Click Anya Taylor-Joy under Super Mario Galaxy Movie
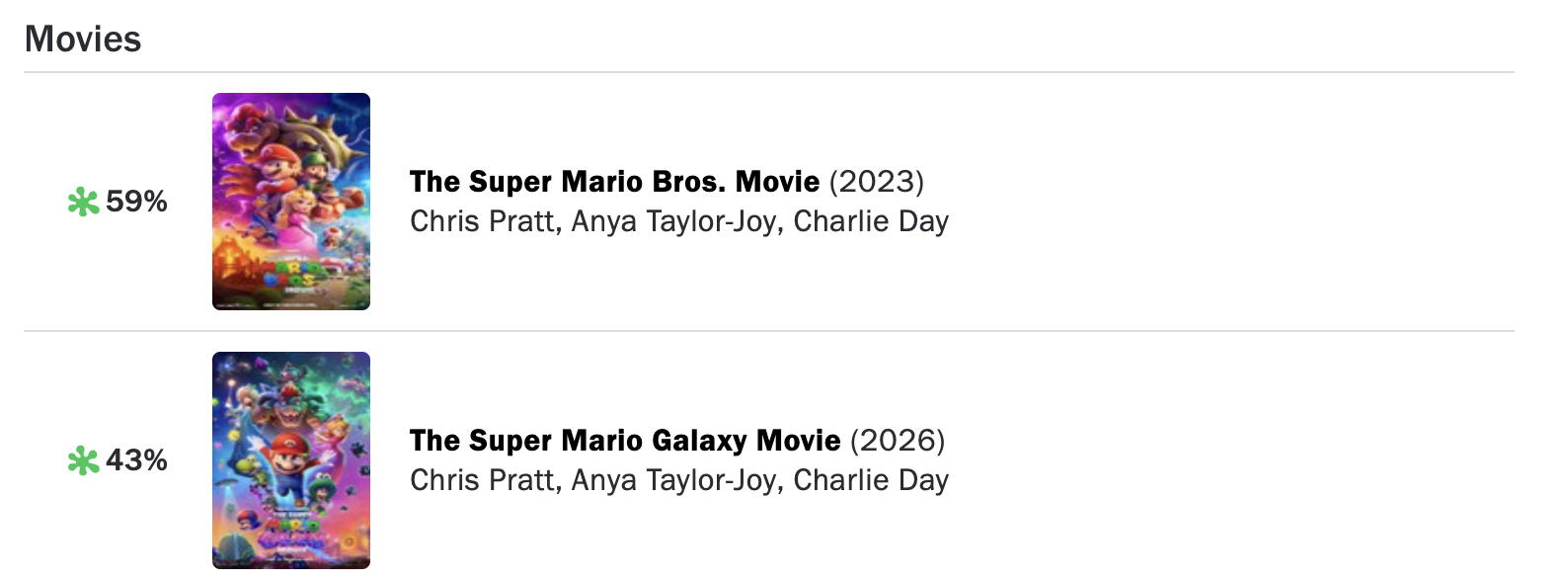The height and width of the screenshot is (581, 1568). 674,480
